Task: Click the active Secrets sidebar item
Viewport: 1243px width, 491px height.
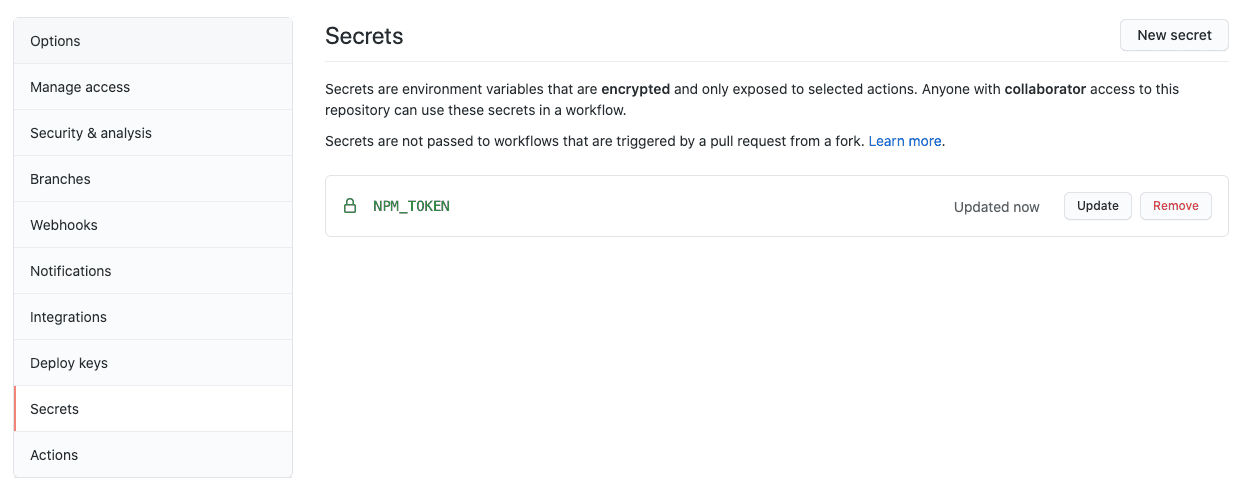Action: pos(153,409)
